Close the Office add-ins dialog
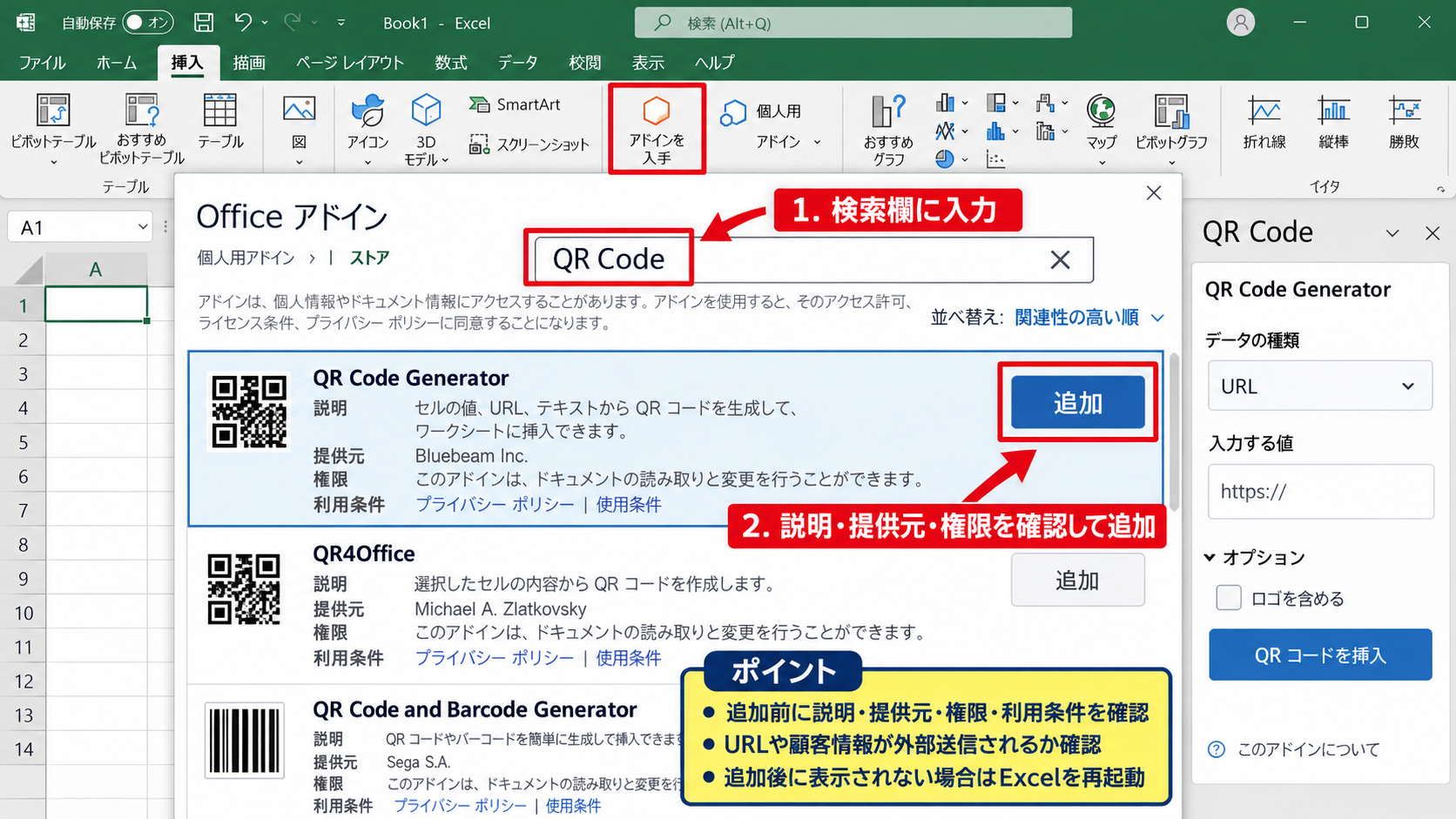The width and height of the screenshot is (1456, 819). coord(1154,193)
